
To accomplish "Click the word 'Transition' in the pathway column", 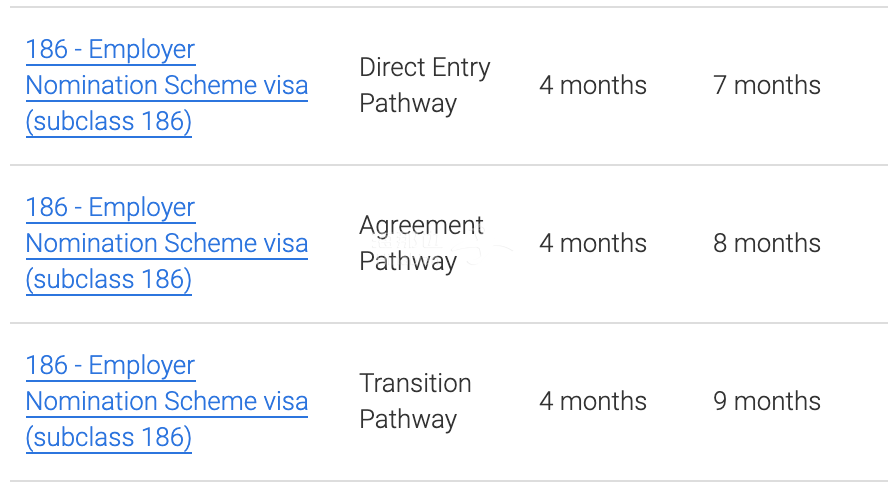I will pos(415,383).
